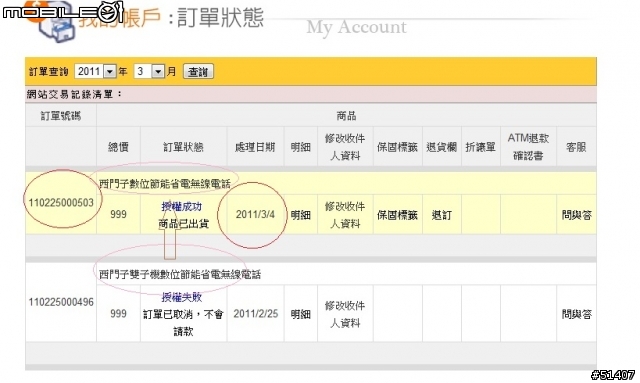This screenshot has height=383, width=640.
Task: Select order number 110225000496
Action: (61, 302)
